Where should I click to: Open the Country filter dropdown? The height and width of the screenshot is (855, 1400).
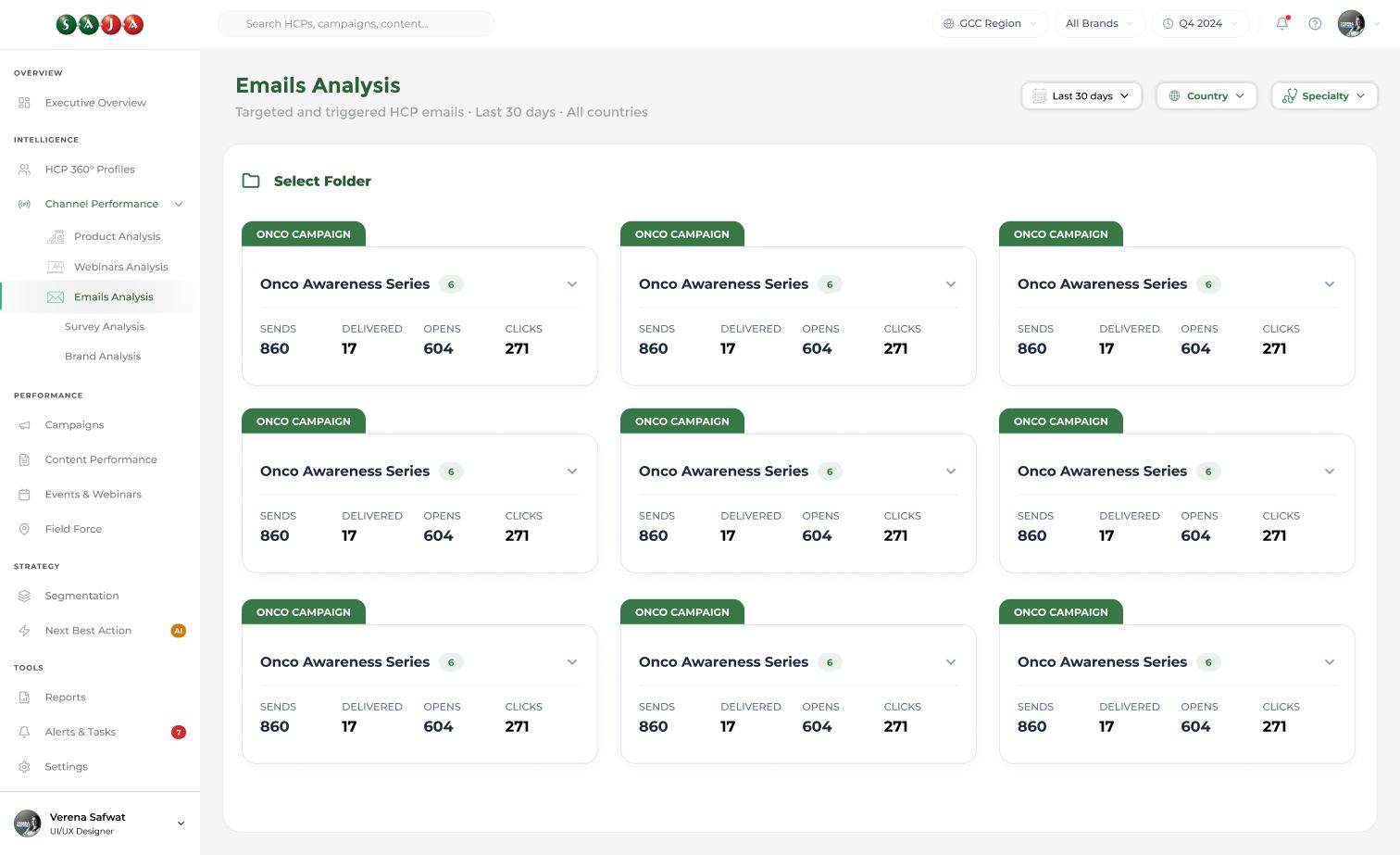click(x=1206, y=95)
